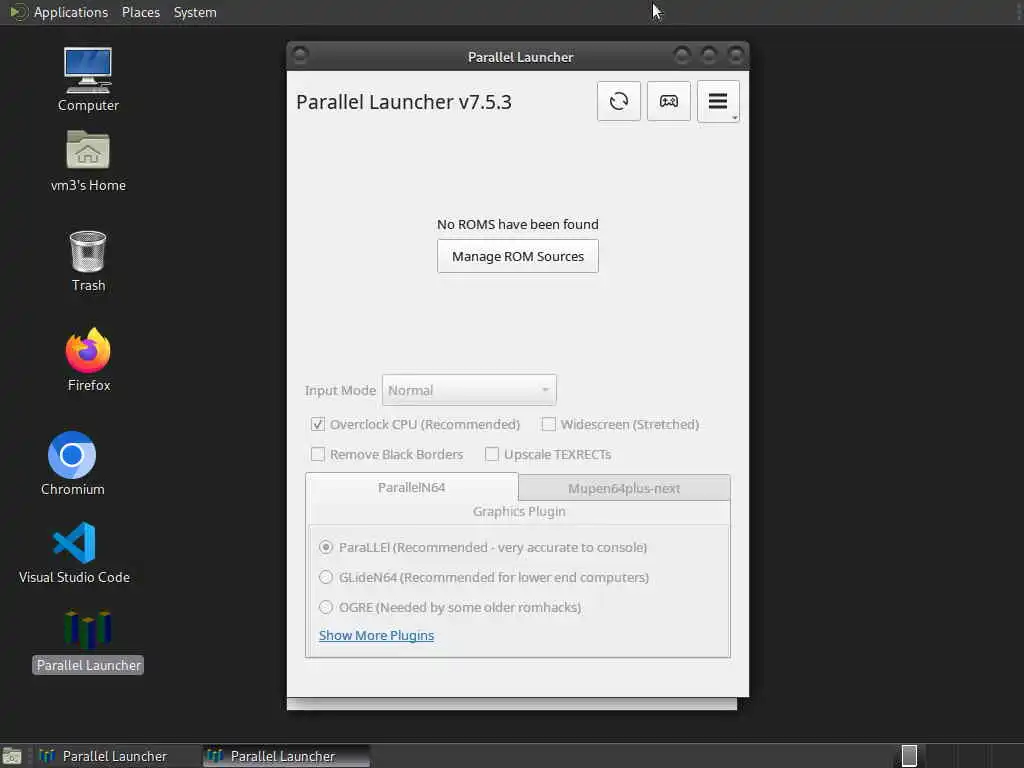The image size is (1024, 768).
Task: Switch to the ParallelN64 tab
Action: click(411, 487)
